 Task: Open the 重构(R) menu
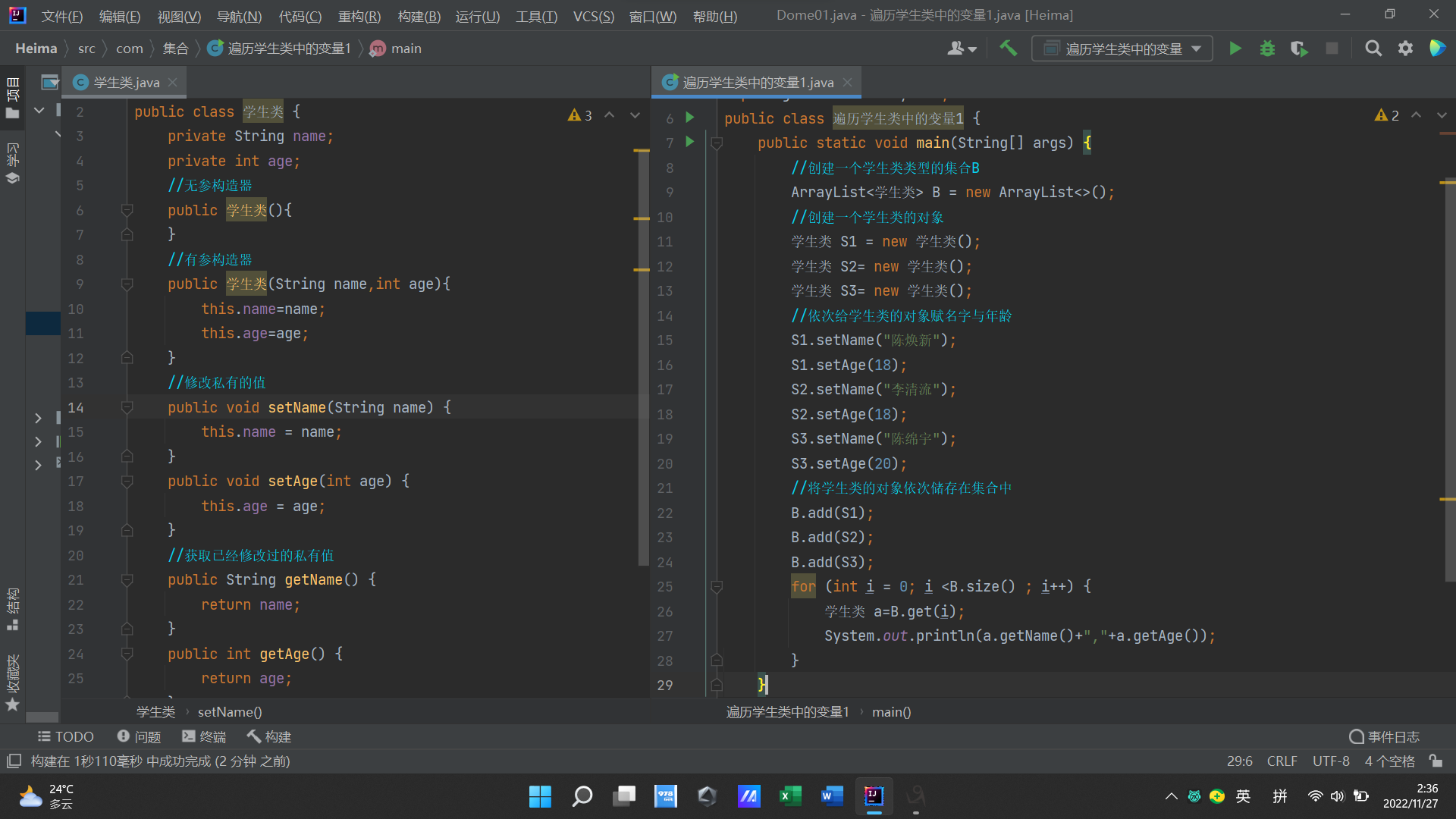click(359, 16)
